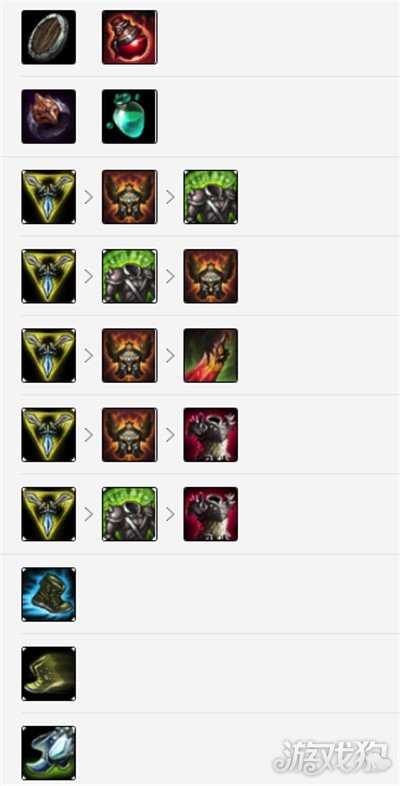Click the yellow triangle icon in first build row
Image resolution: width=400 pixels, height=786 pixels.
[49, 196]
